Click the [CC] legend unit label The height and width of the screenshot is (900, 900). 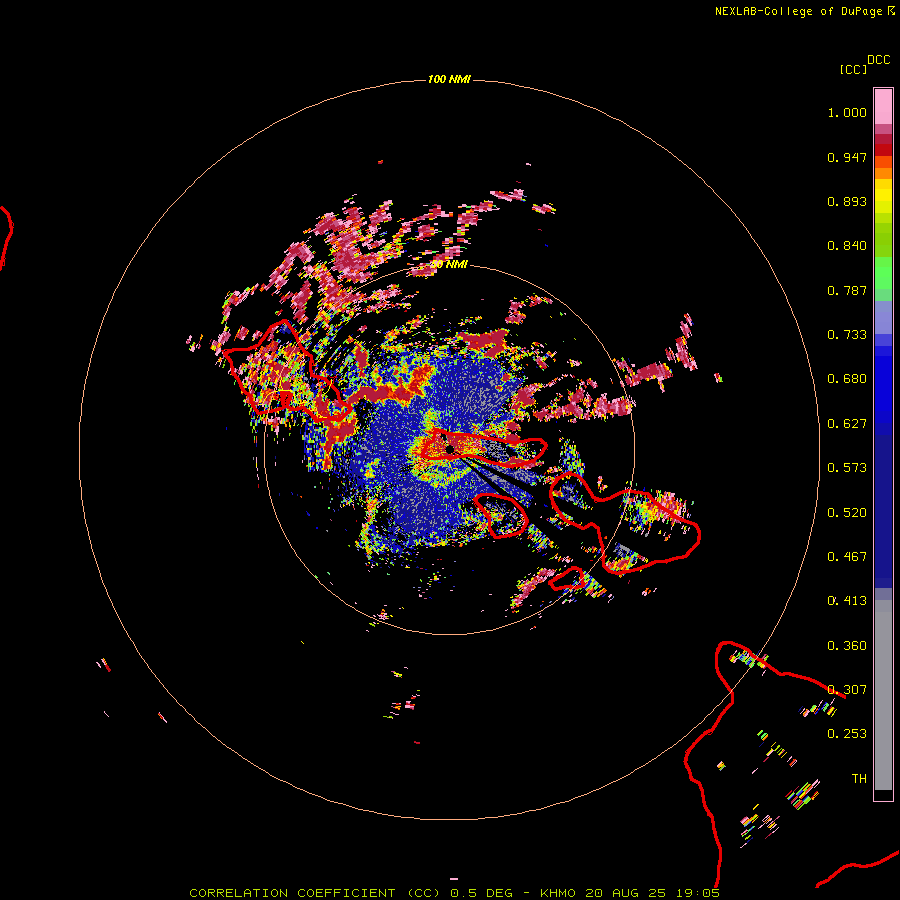click(853, 69)
